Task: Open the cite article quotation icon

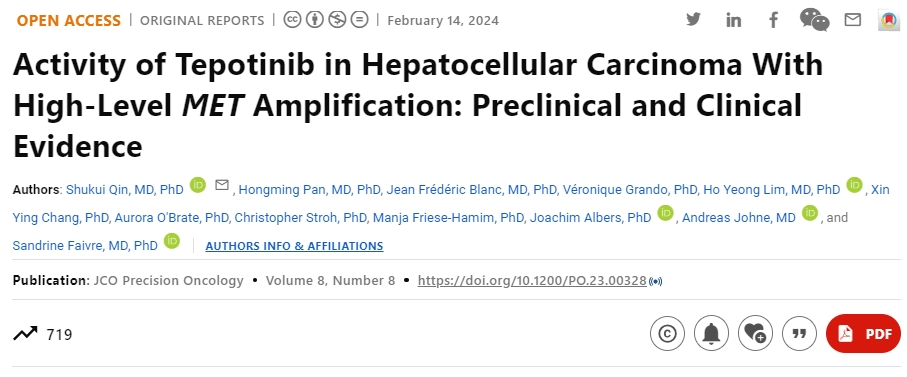Action: (799, 334)
